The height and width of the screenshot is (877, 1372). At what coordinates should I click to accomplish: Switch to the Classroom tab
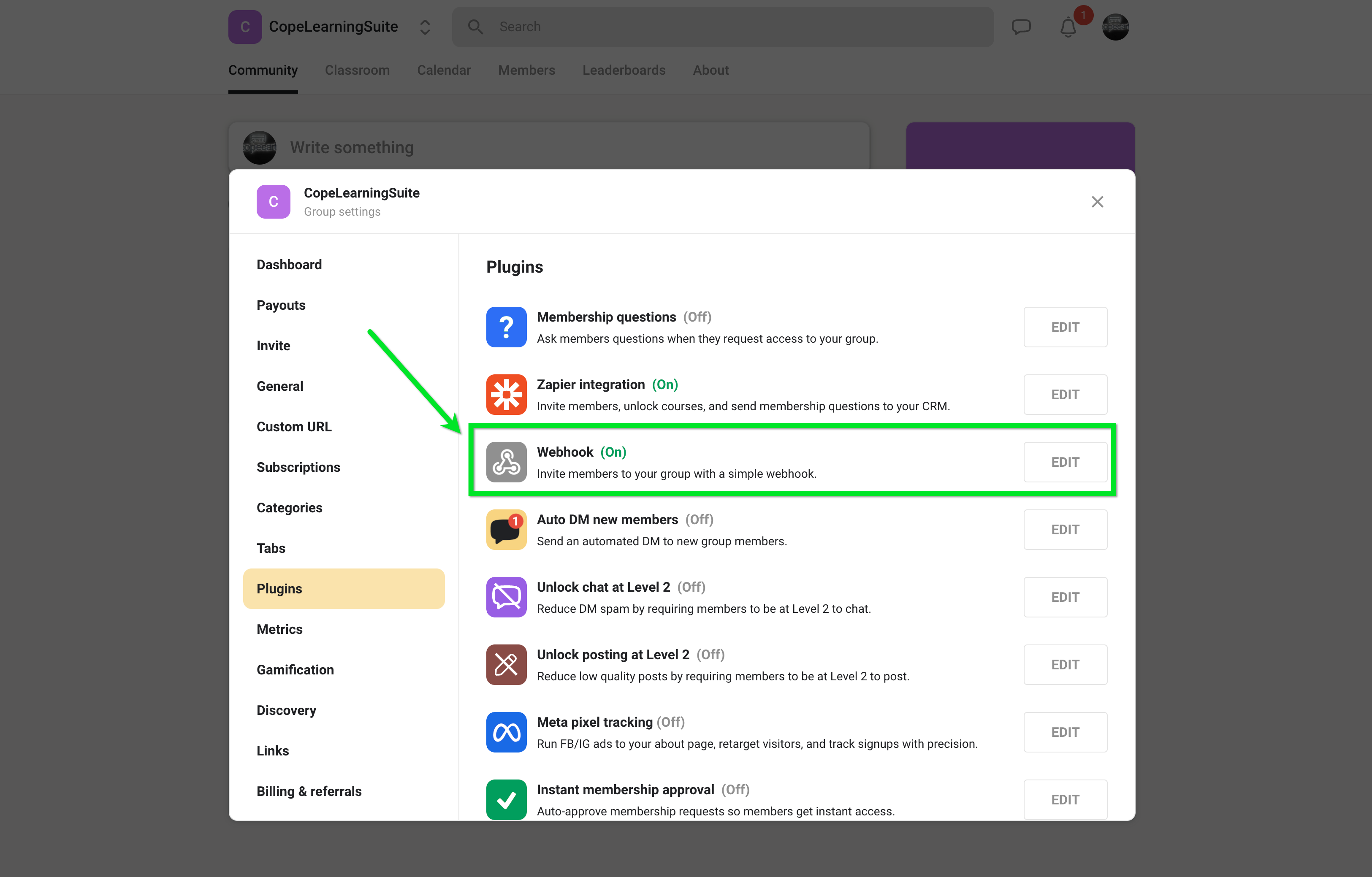(x=357, y=70)
